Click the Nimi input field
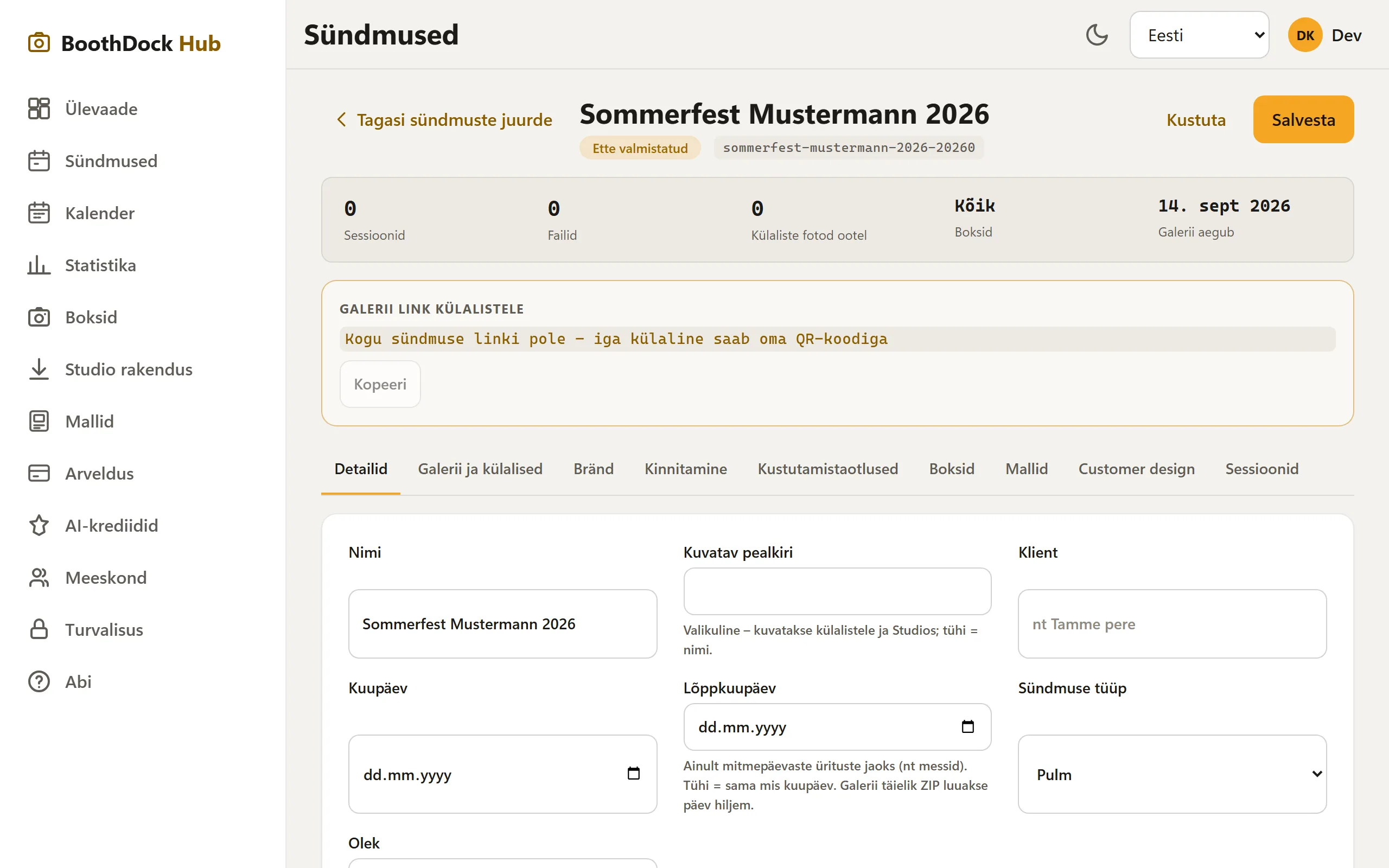The image size is (1389, 868). (x=502, y=623)
